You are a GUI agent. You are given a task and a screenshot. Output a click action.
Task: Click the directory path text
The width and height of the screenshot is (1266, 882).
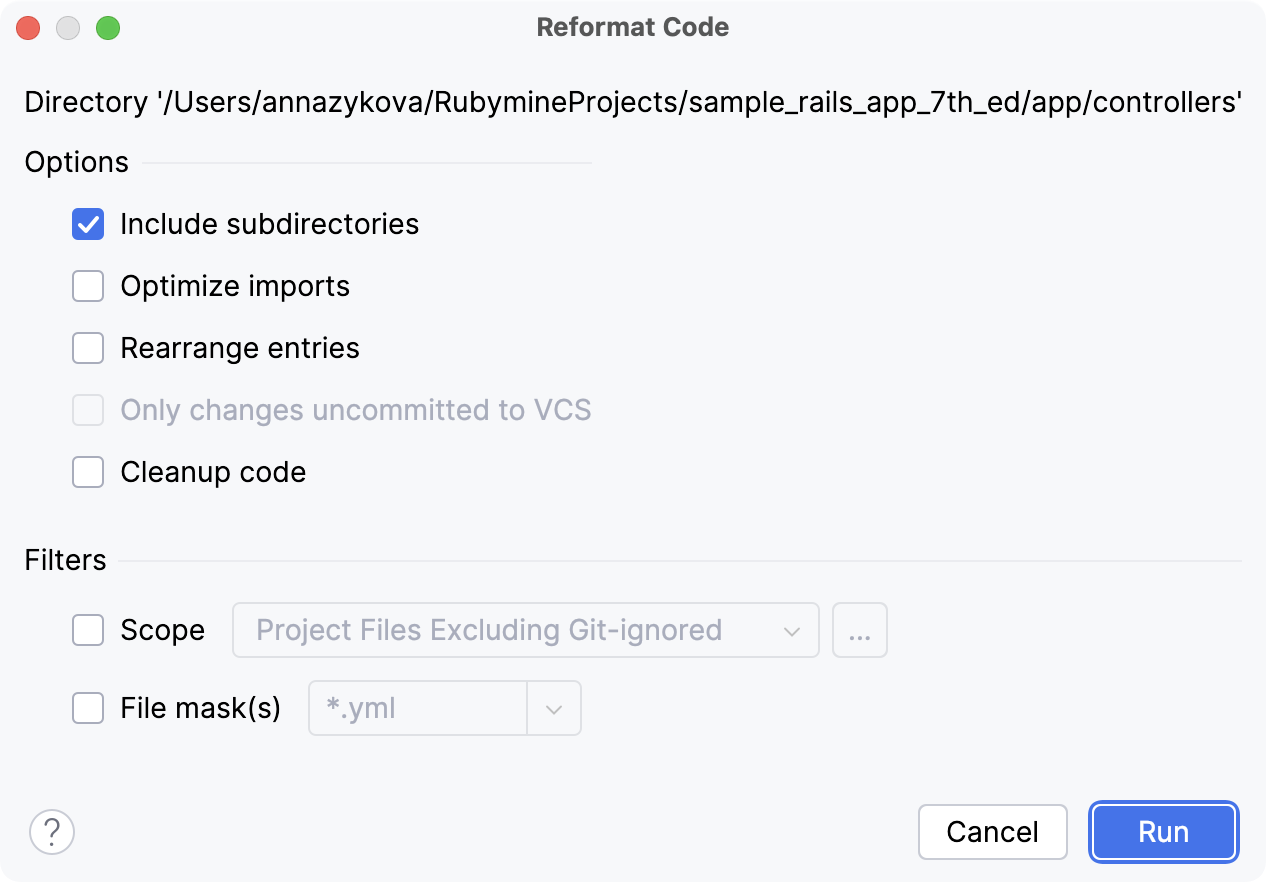[632, 102]
